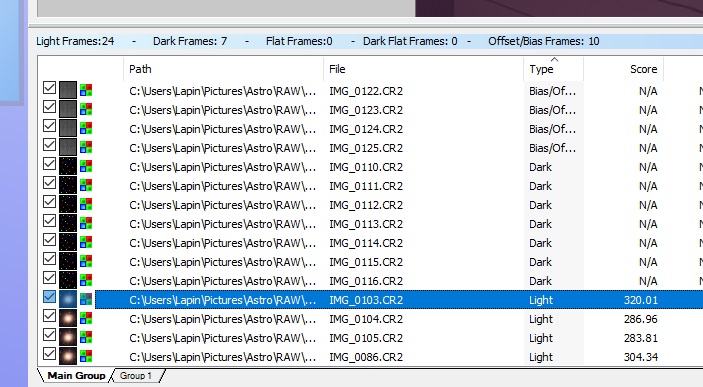Click the RGB color icon for IMG_0115.CR2
Image resolution: width=703 pixels, height=387 pixels.
(x=86, y=261)
